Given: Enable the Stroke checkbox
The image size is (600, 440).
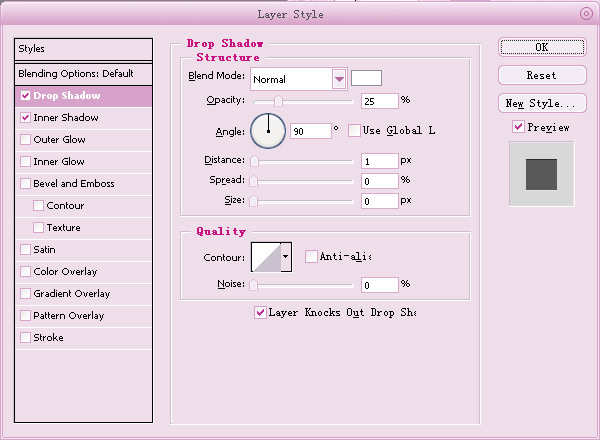Looking at the screenshot, I should pyautogui.click(x=25, y=337).
